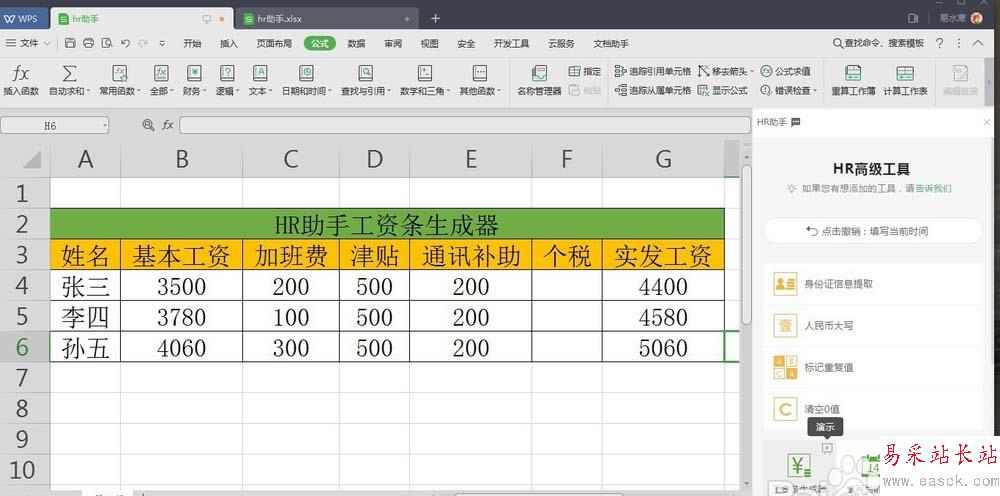Screen dimensions: 1000x496
Task: Click the search commands (查找命令) box
Action: coord(879,43)
